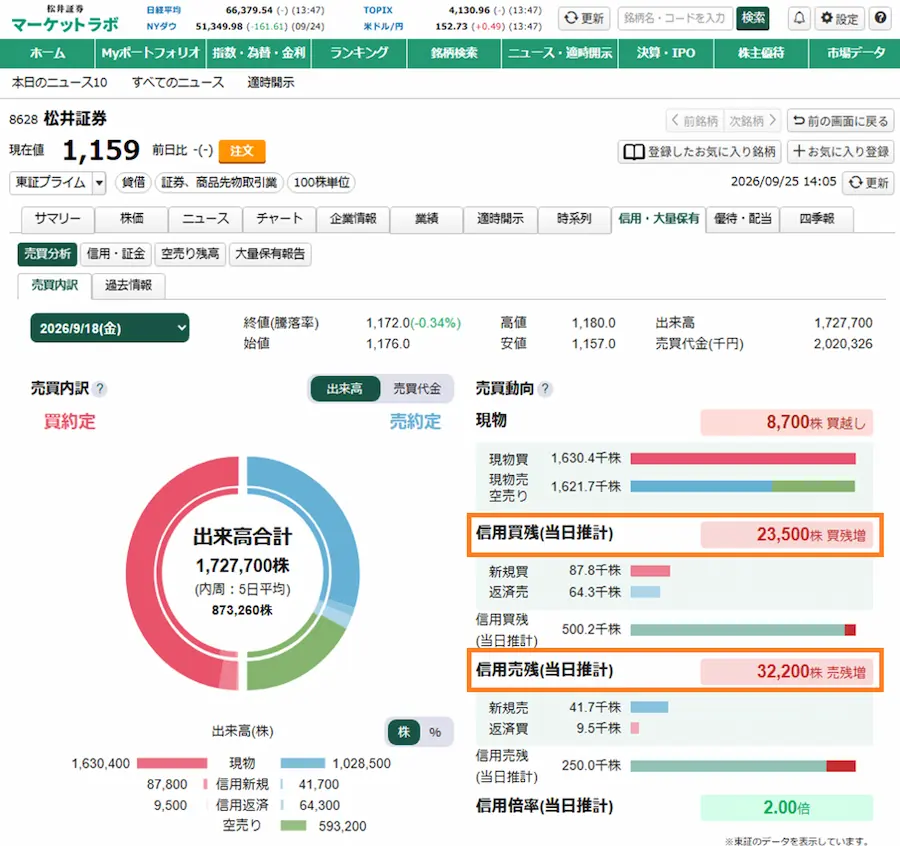
Task: Open the 適時開示 link under the main menu
Action: click(x=270, y=83)
